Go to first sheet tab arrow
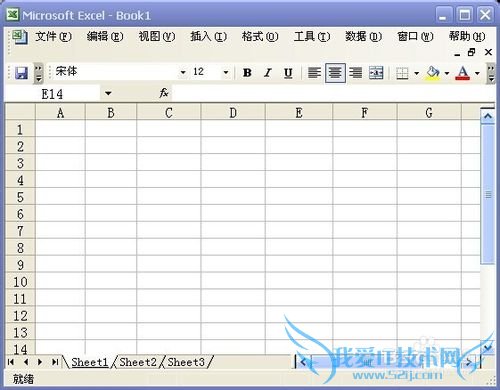 [11, 362]
